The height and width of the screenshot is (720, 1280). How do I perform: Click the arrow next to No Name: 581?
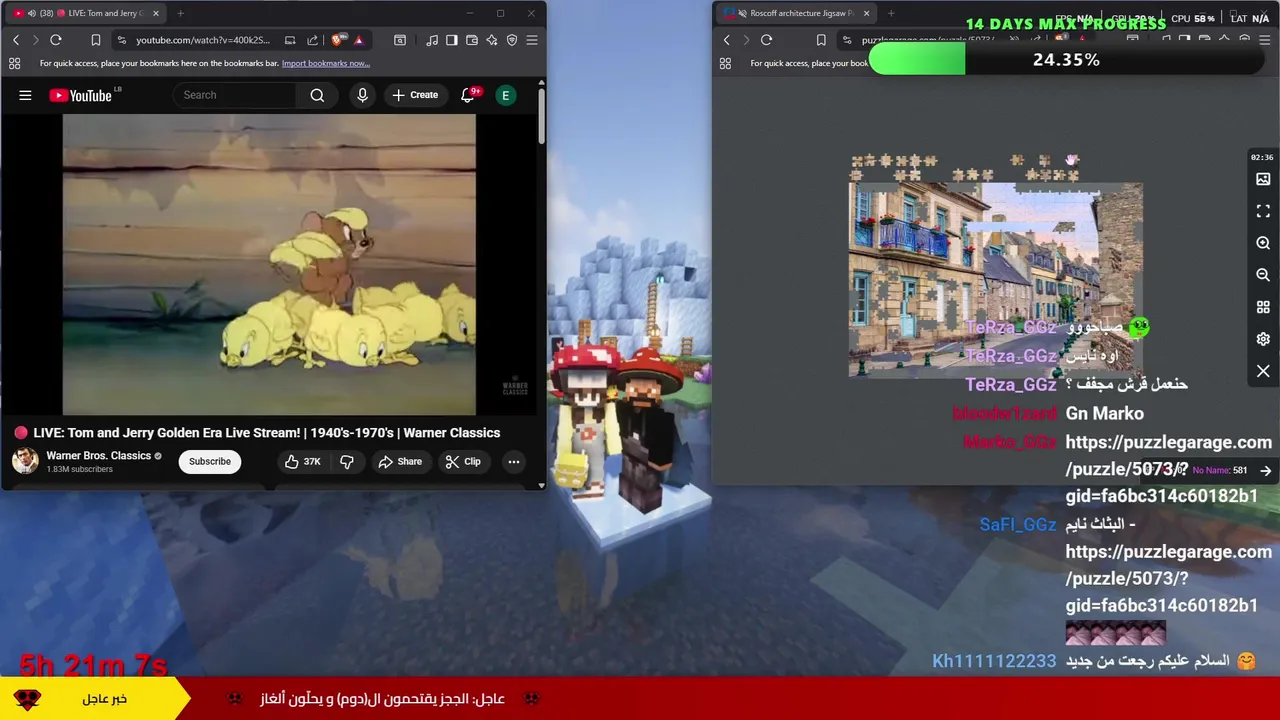tap(1265, 470)
